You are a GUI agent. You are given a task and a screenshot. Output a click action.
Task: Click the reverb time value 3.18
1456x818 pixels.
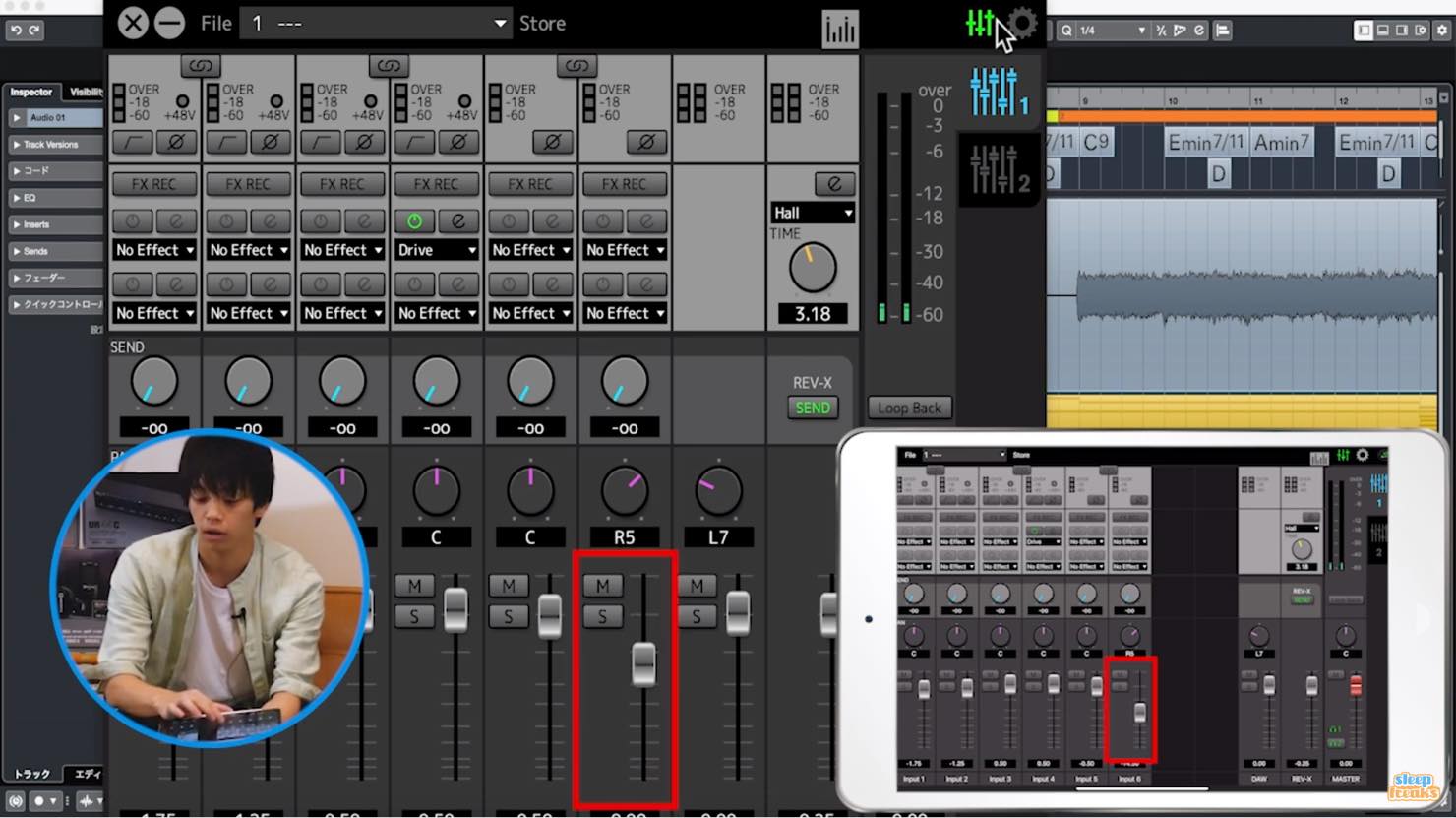click(813, 314)
